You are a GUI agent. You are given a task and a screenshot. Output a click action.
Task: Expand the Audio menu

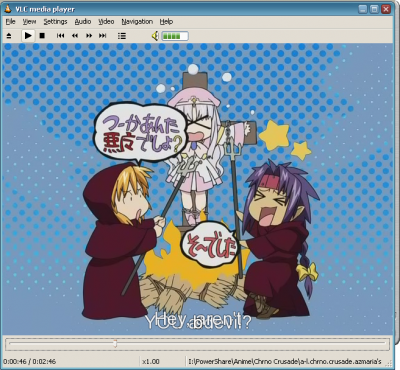click(x=83, y=22)
